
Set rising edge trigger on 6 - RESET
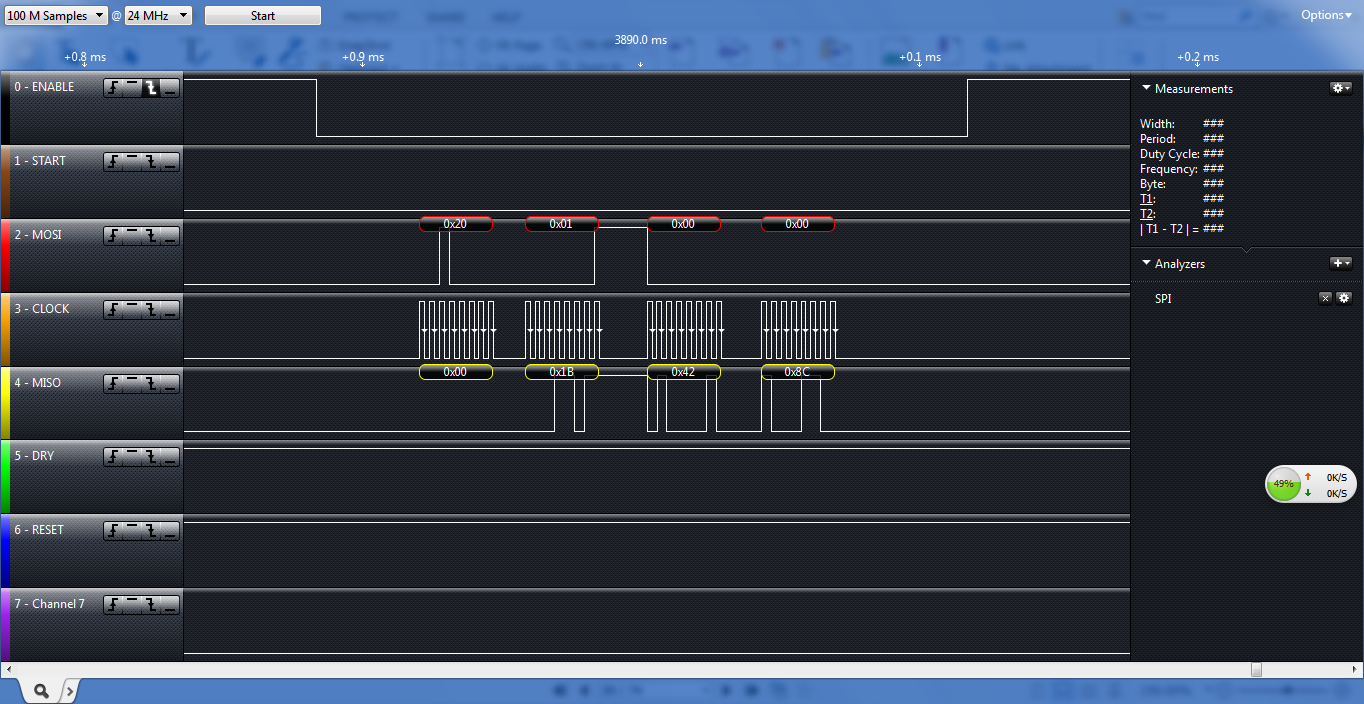[113, 530]
